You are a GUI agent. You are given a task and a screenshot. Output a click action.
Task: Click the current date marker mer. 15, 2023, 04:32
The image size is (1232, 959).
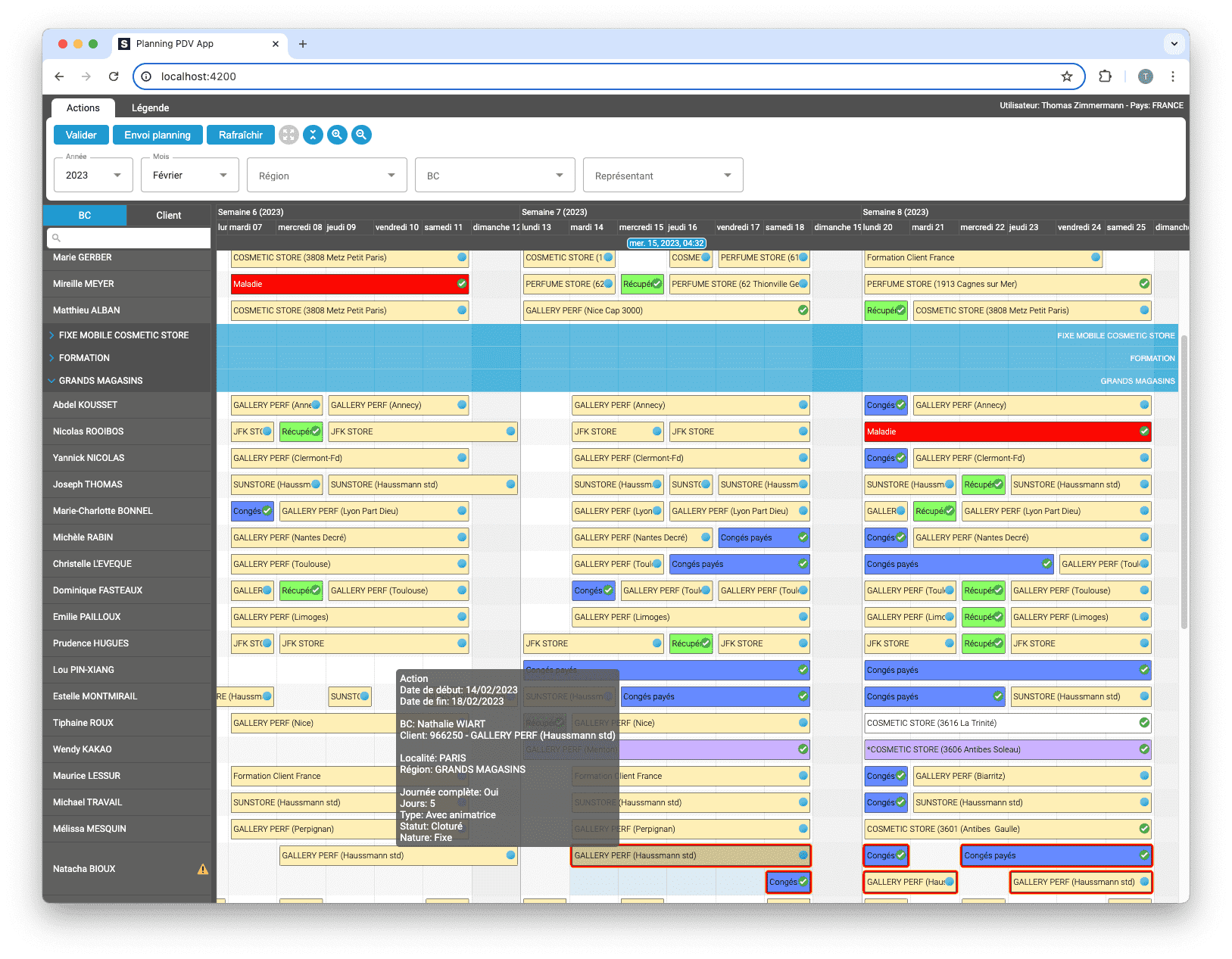click(x=666, y=243)
